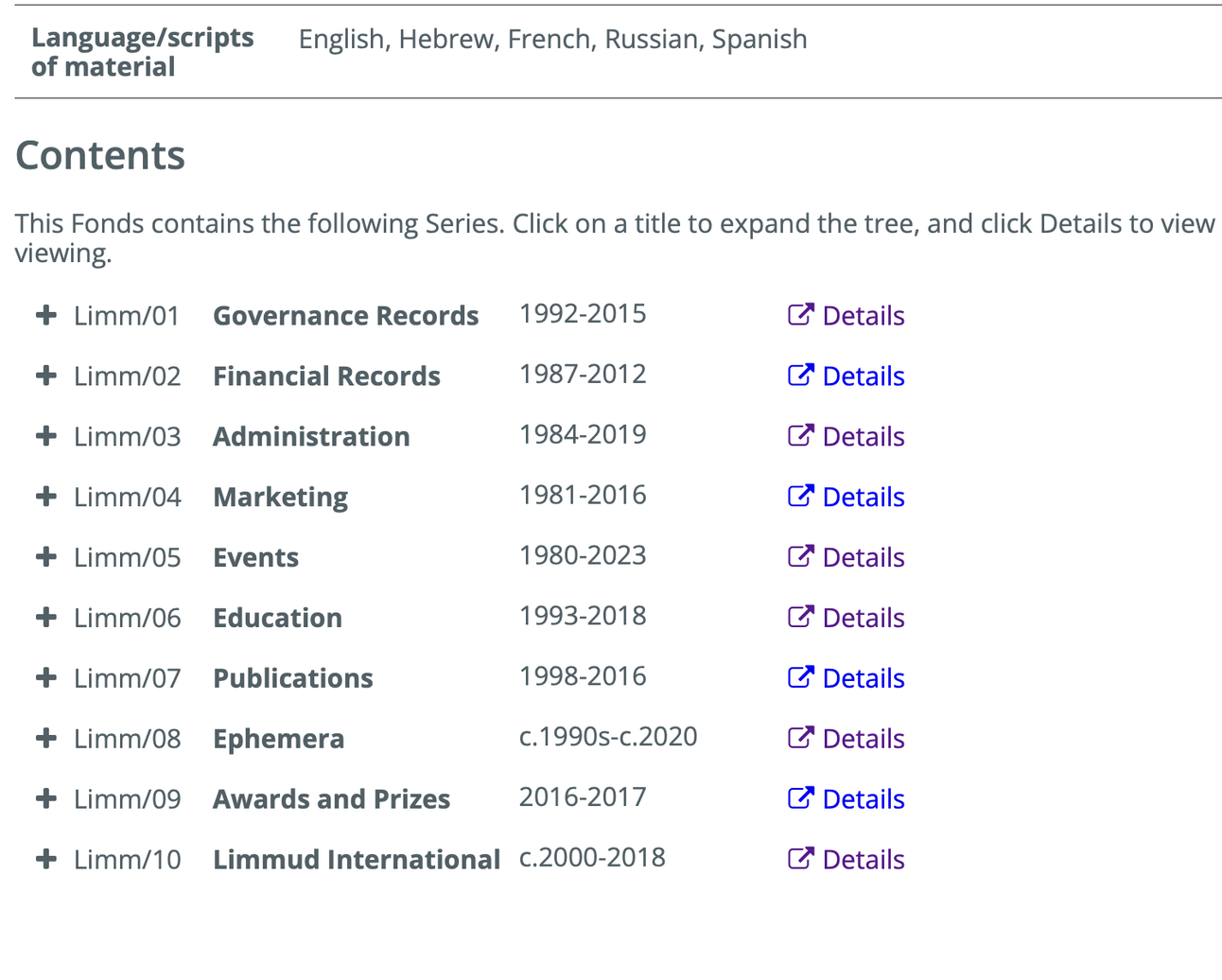Click external-link icon for Events
This screenshot has height=980, width=1222.
(x=800, y=556)
